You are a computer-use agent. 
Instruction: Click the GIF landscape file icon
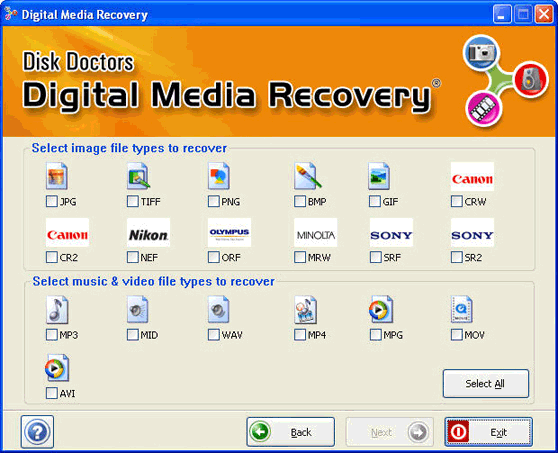pyautogui.click(x=379, y=176)
